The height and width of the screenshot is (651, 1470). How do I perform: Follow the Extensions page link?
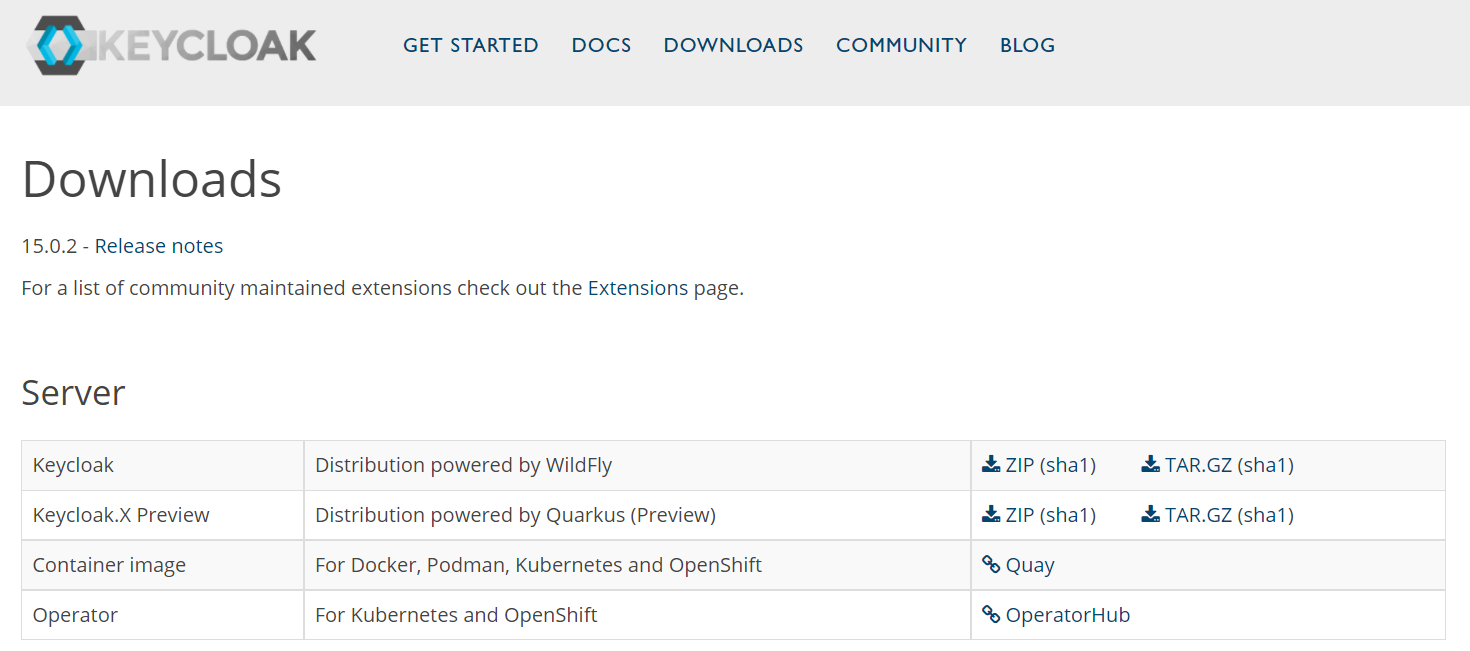pos(637,288)
